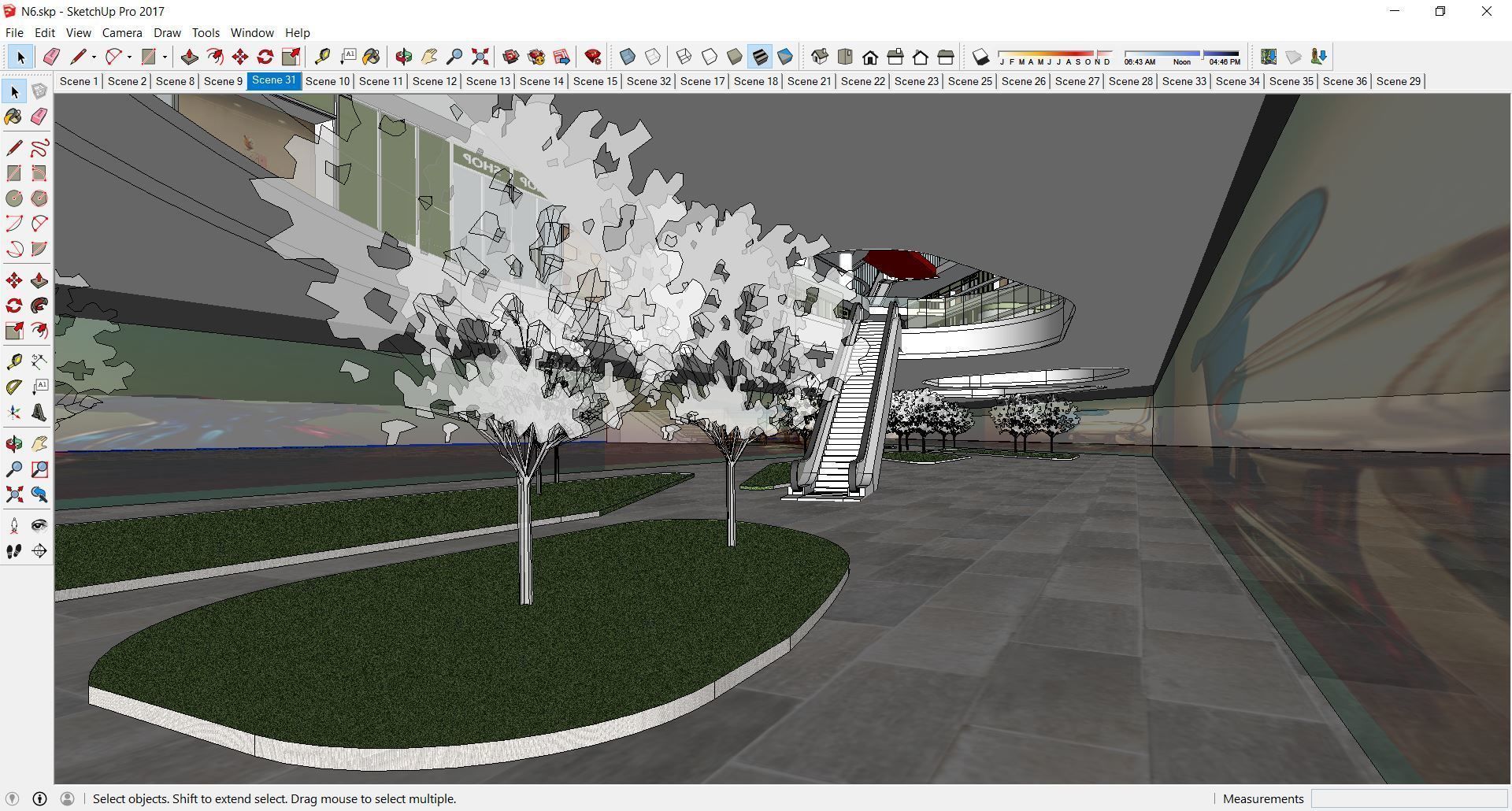Click Send to LayOut icon
The width and height of the screenshot is (1512, 811).
(x=561, y=57)
